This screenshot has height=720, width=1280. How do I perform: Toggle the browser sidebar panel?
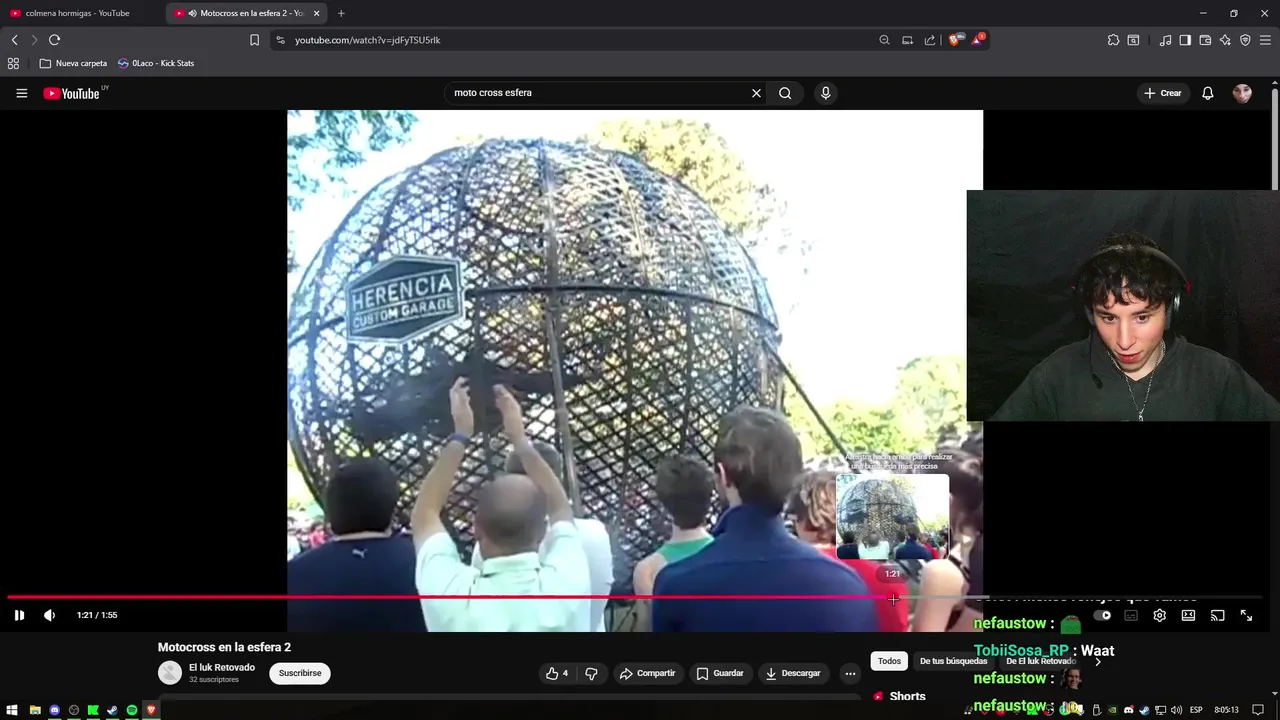pyautogui.click(x=1185, y=40)
